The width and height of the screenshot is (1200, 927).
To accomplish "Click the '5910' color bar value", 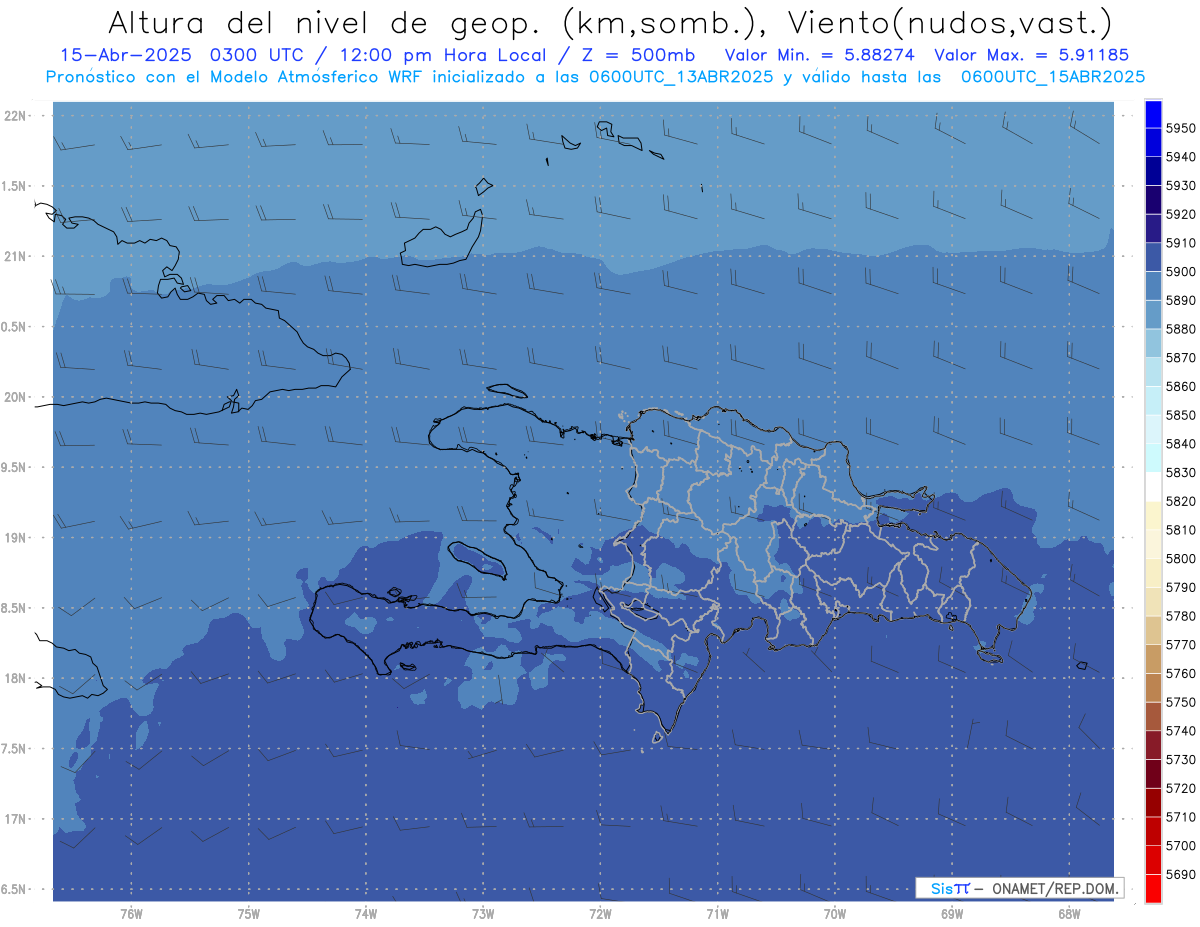I will (x=1181, y=243).
